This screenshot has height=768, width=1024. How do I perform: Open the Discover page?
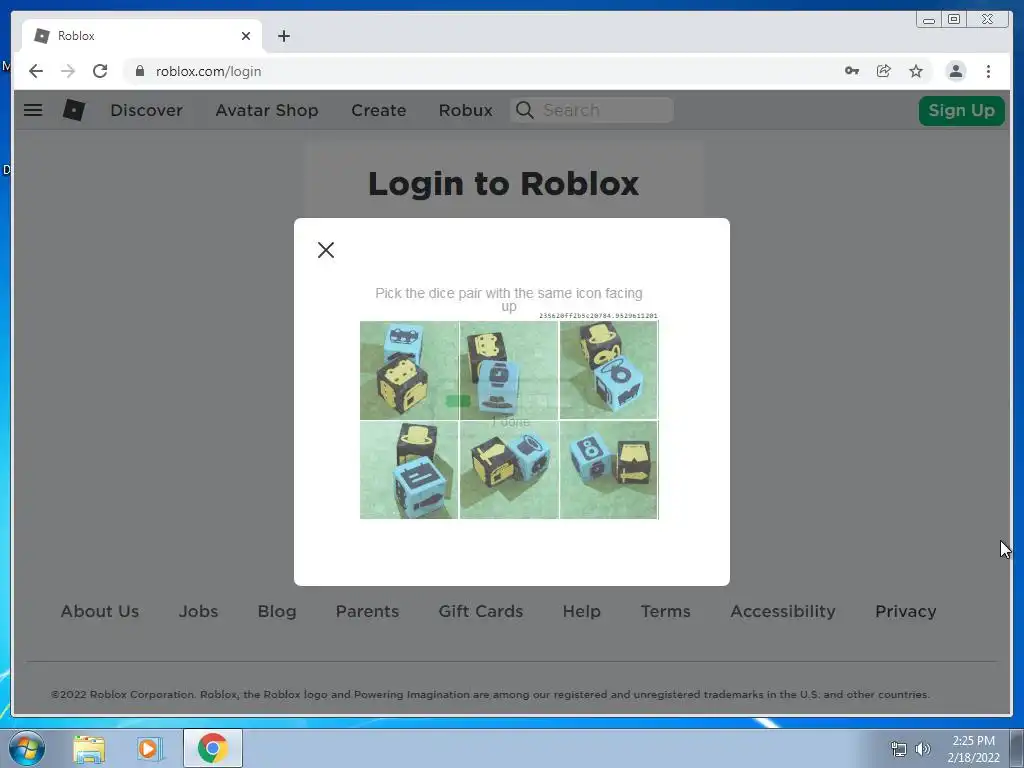(146, 110)
